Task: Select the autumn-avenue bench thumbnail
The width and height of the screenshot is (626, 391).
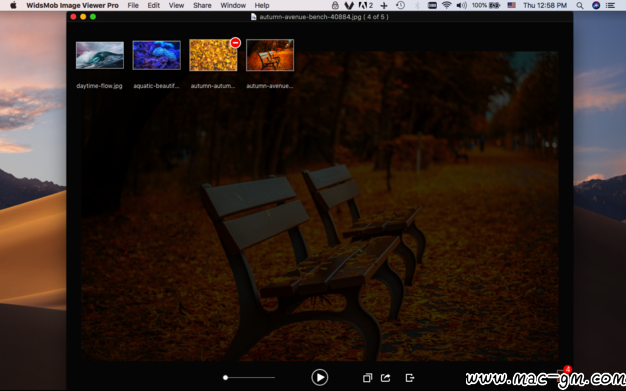Action: [x=270, y=55]
